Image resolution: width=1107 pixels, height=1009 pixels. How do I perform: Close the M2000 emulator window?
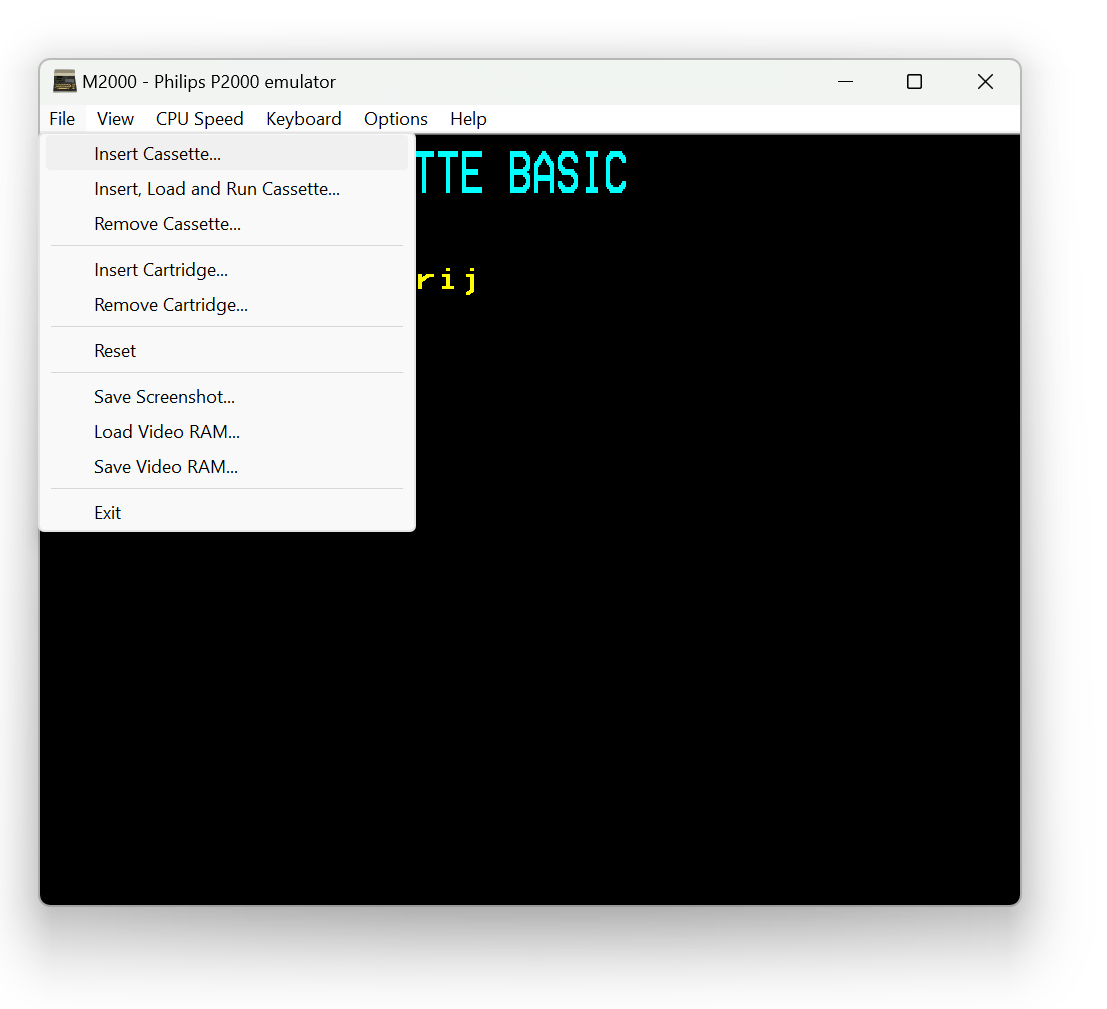coord(985,82)
